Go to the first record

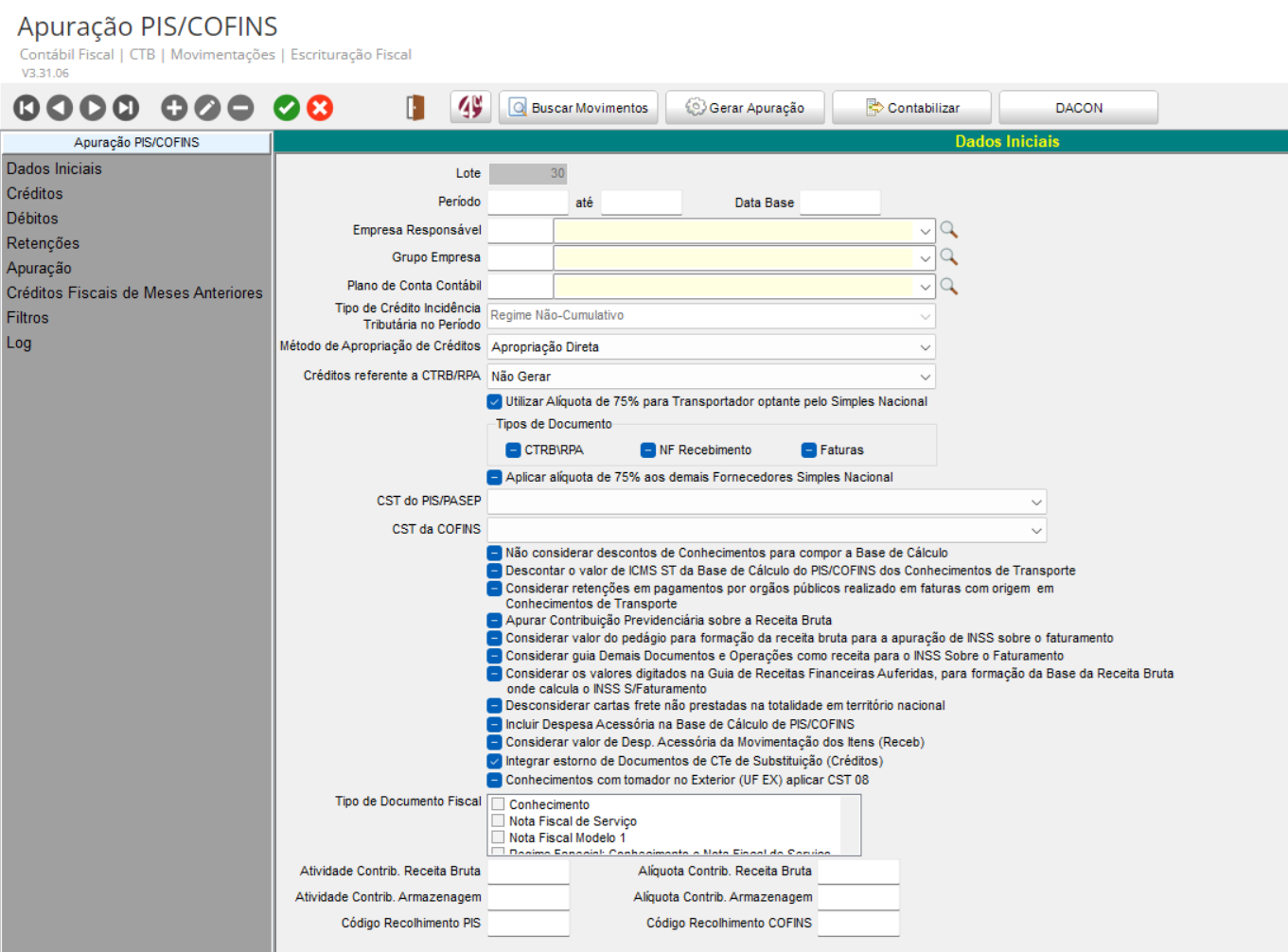[26, 108]
